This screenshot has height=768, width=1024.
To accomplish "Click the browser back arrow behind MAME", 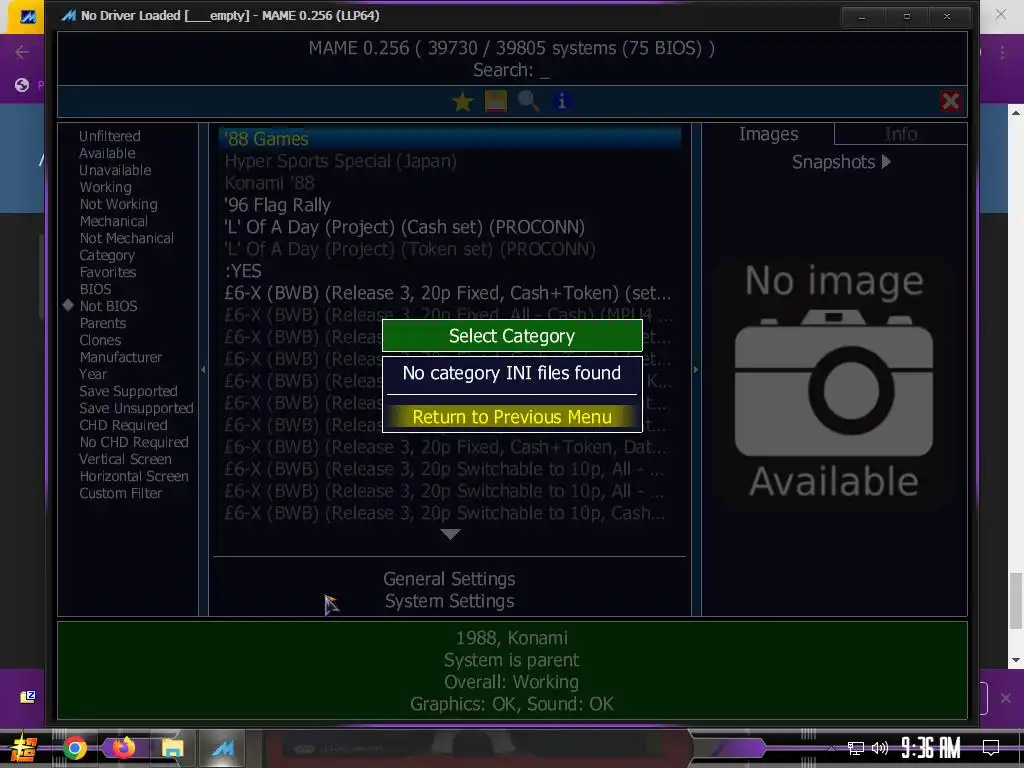I will point(22,52).
